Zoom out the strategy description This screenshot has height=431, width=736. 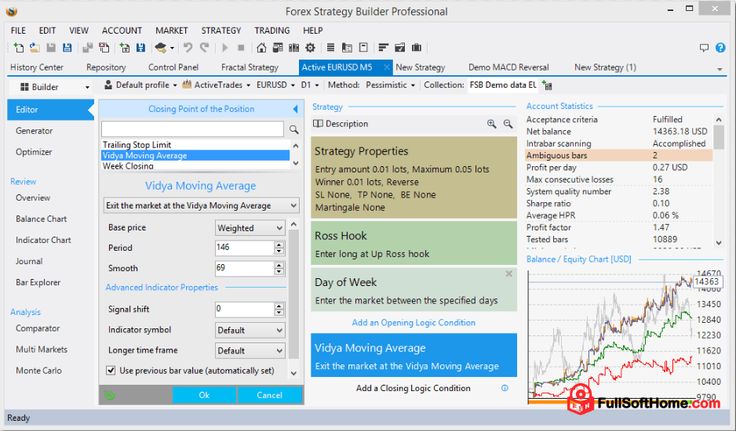click(x=508, y=124)
